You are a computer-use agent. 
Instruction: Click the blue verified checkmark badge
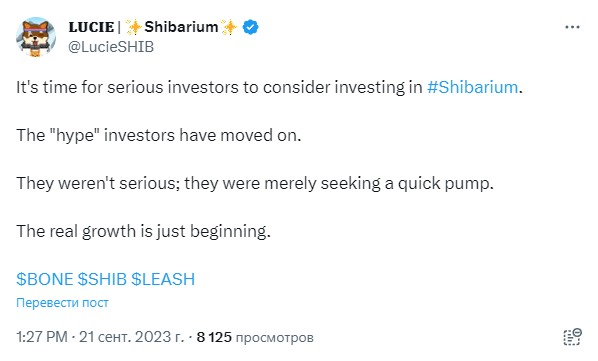(250, 27)
